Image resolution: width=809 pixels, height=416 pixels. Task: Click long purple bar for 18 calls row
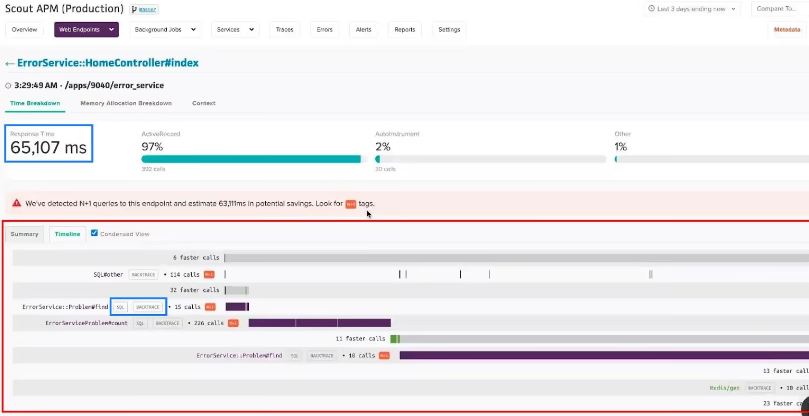[x=604, y=356]
